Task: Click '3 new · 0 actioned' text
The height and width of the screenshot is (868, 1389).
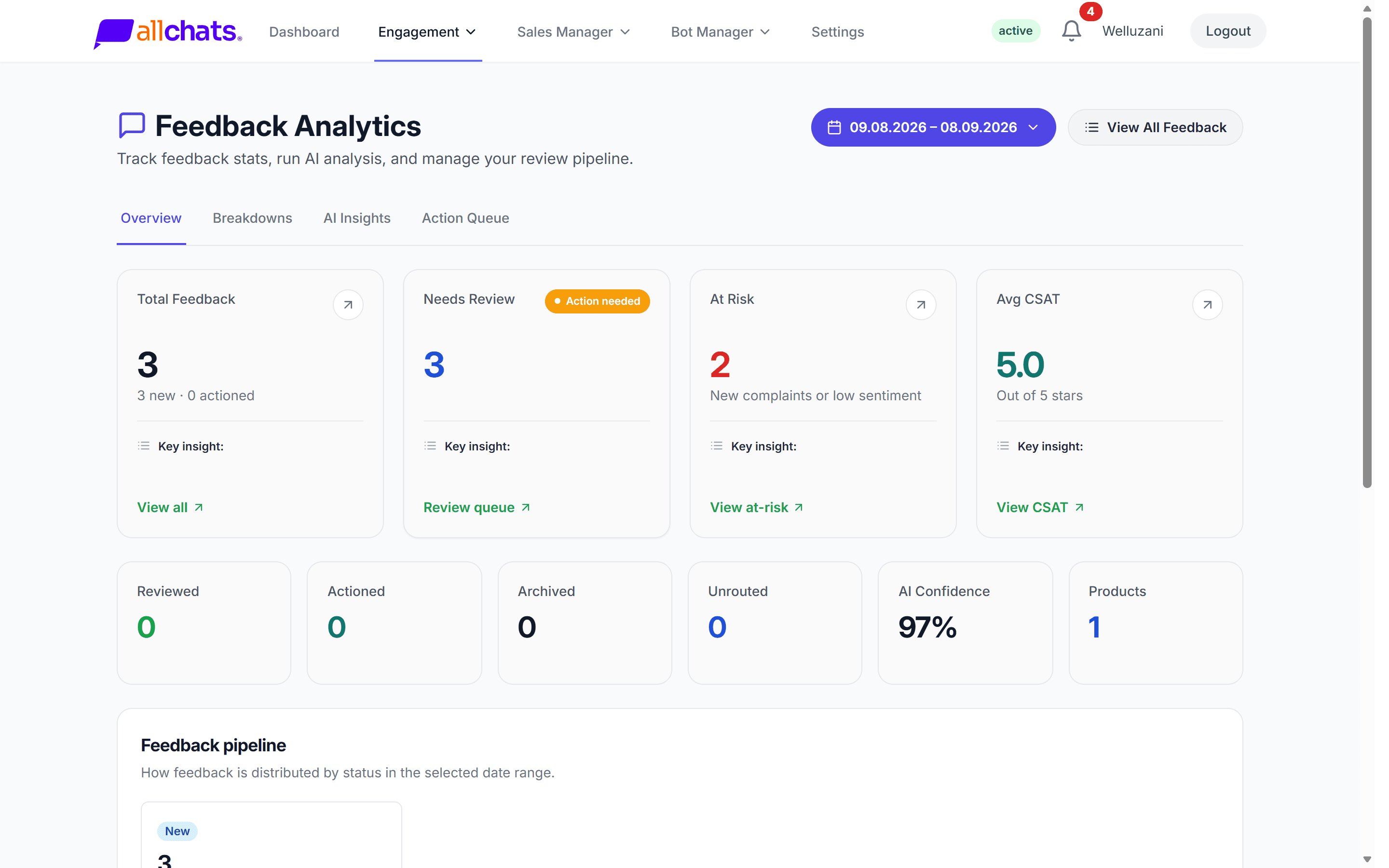Action: point(196,395)
